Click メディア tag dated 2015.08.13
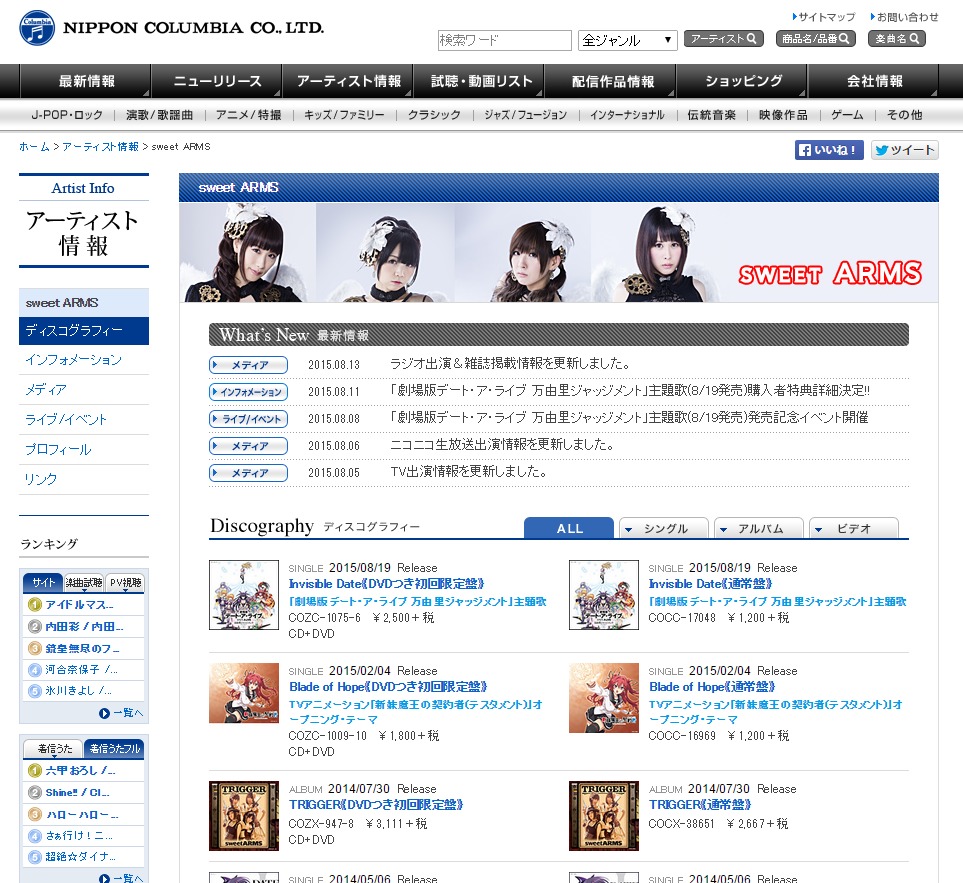 pos(248,365)
